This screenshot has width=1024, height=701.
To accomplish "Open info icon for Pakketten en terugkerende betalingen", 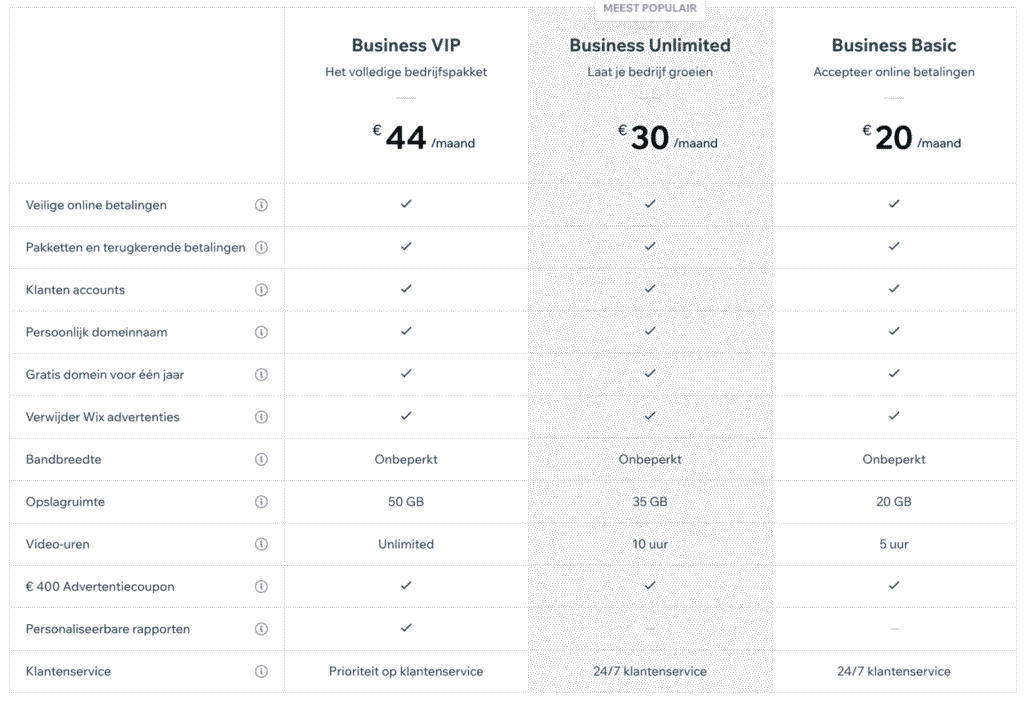I will pyautogui.click(x=261, y=247).
